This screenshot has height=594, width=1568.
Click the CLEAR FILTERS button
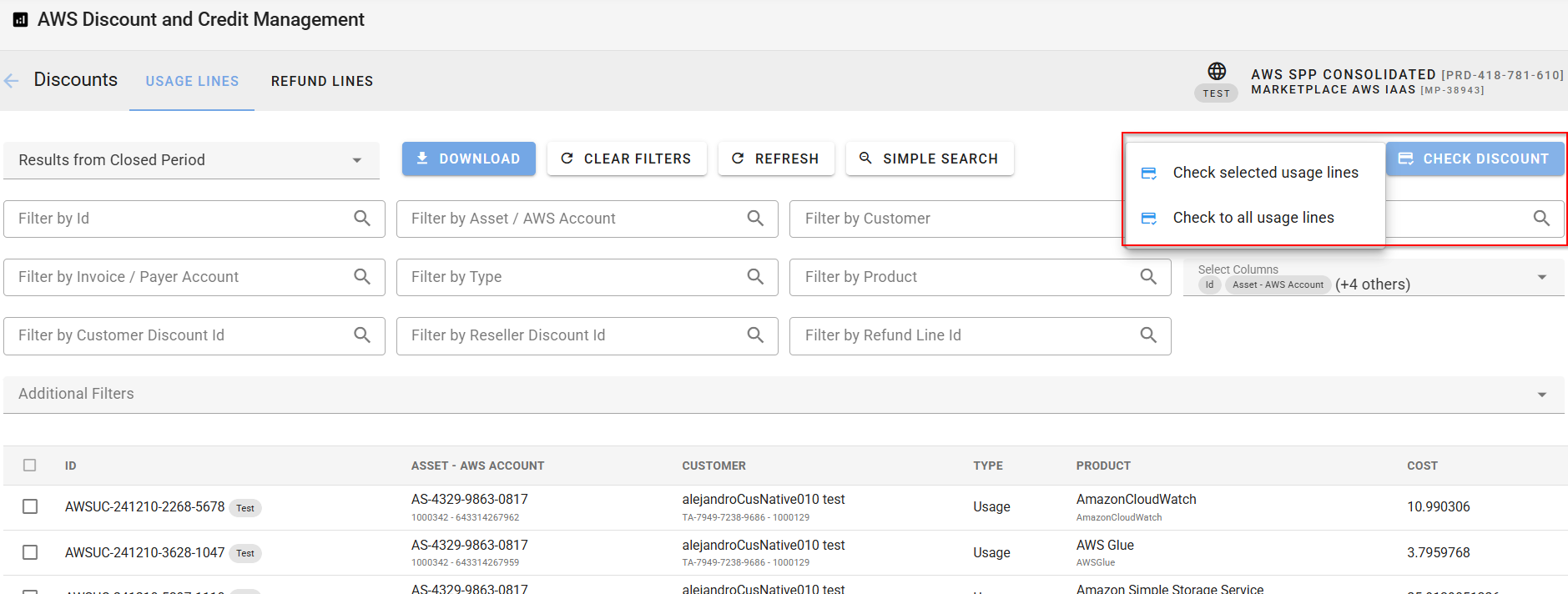627,159
